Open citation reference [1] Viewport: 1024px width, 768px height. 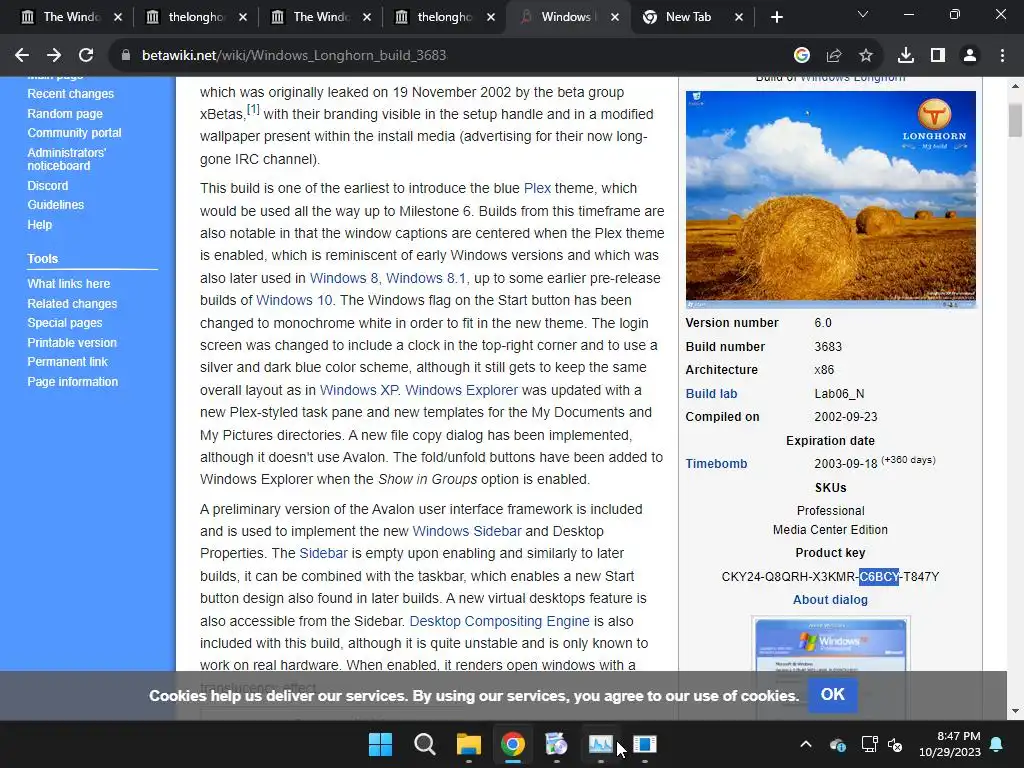pyautogui.click(x=253, y=109)
